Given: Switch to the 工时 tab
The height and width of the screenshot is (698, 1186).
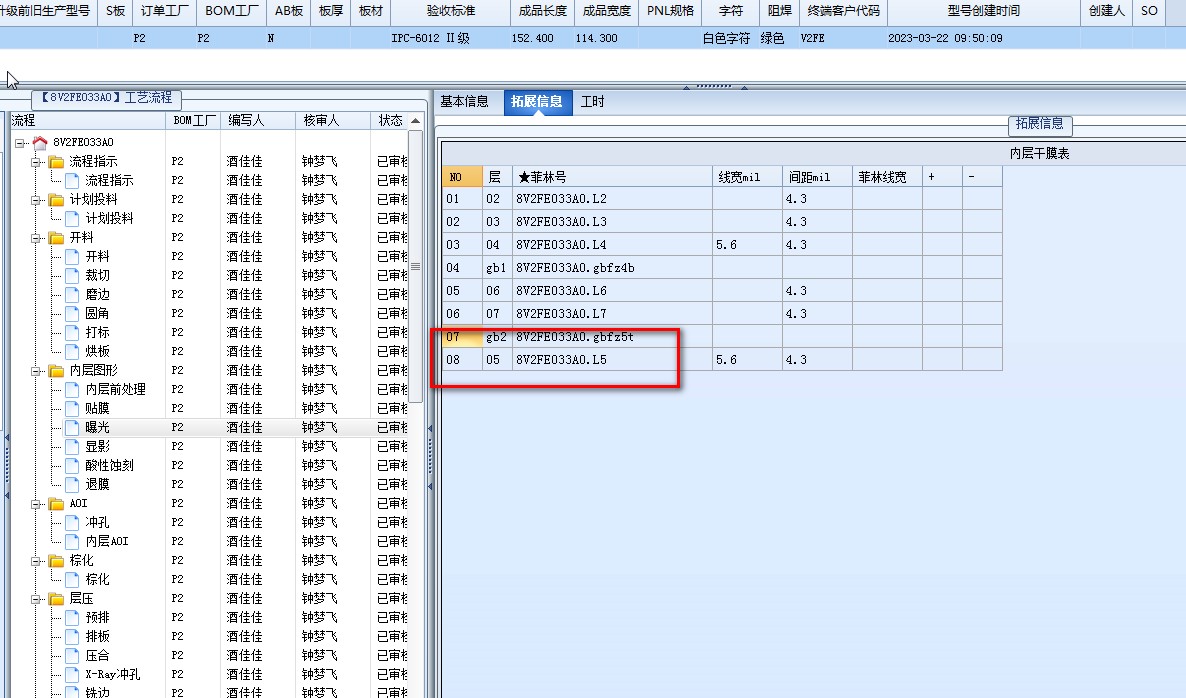Looking at the screenshot, I should tap(592, 101).
